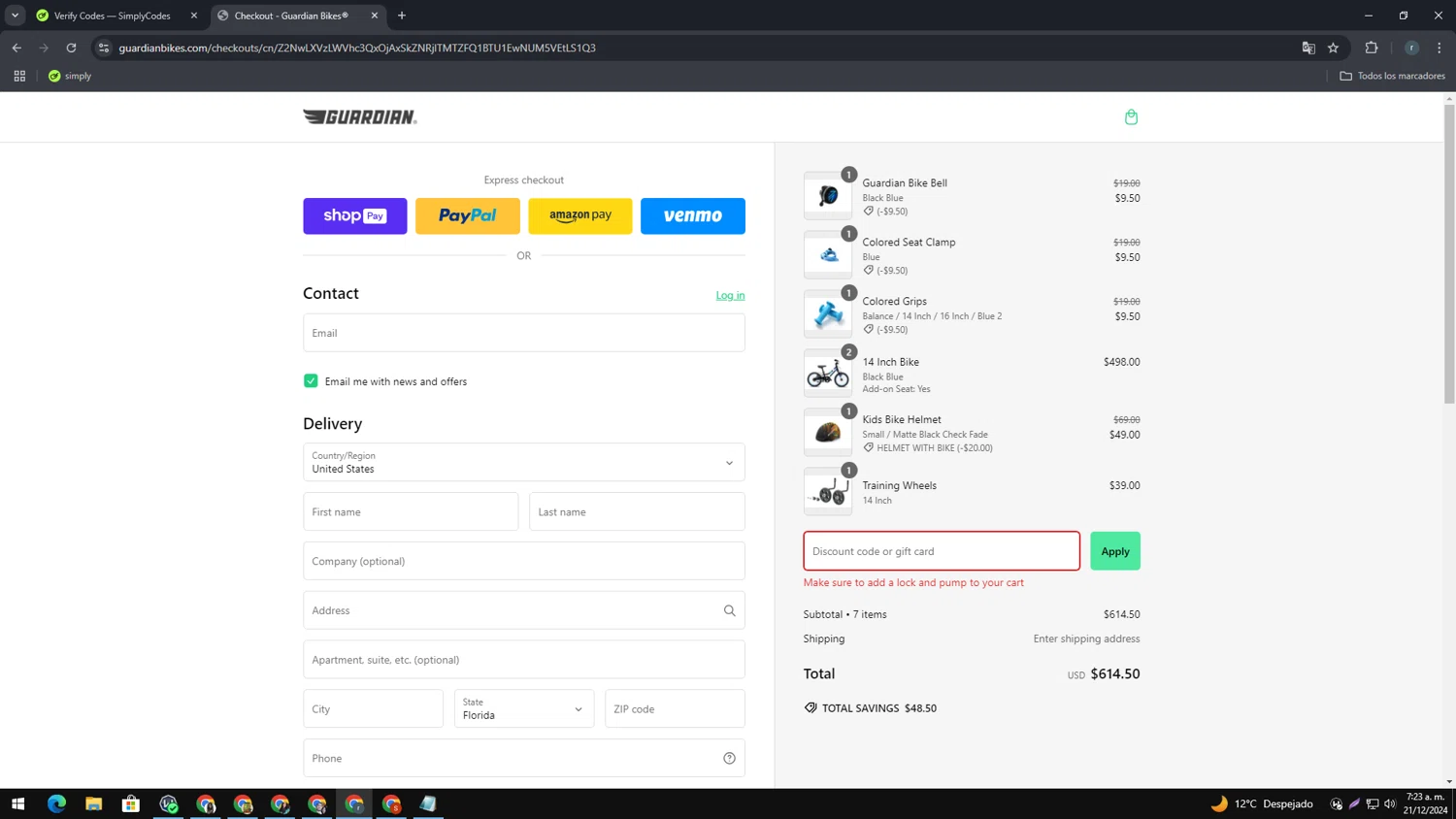This screenshot has width=1456, height=819.
Task: Click the phone field help icon
Action: 729,758
